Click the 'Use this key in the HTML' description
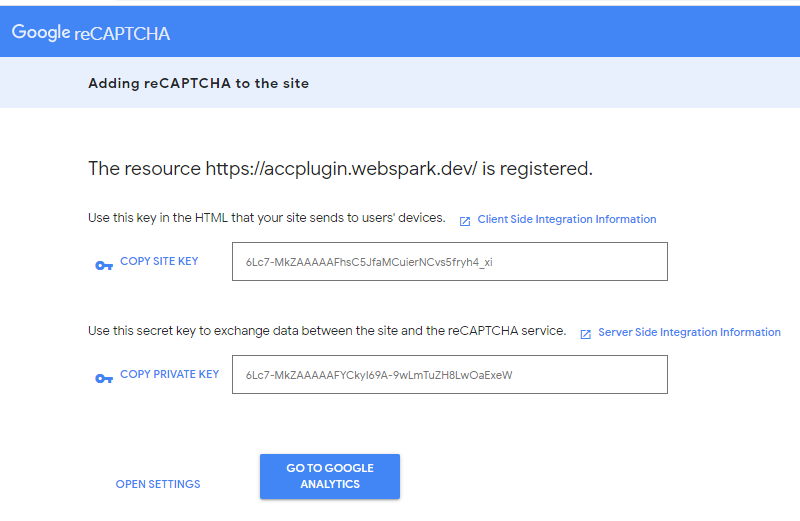This screenshot has height=521, width=800. (x=266, y=218)
